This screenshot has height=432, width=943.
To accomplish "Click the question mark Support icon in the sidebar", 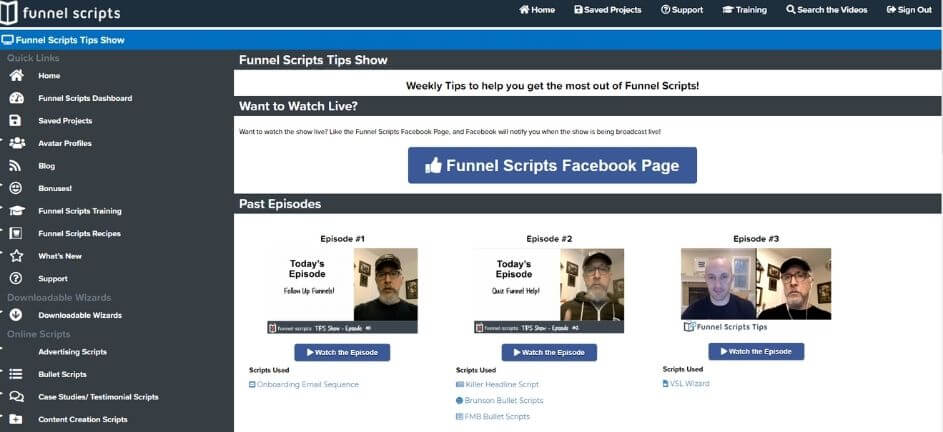I will click(16, 279).
